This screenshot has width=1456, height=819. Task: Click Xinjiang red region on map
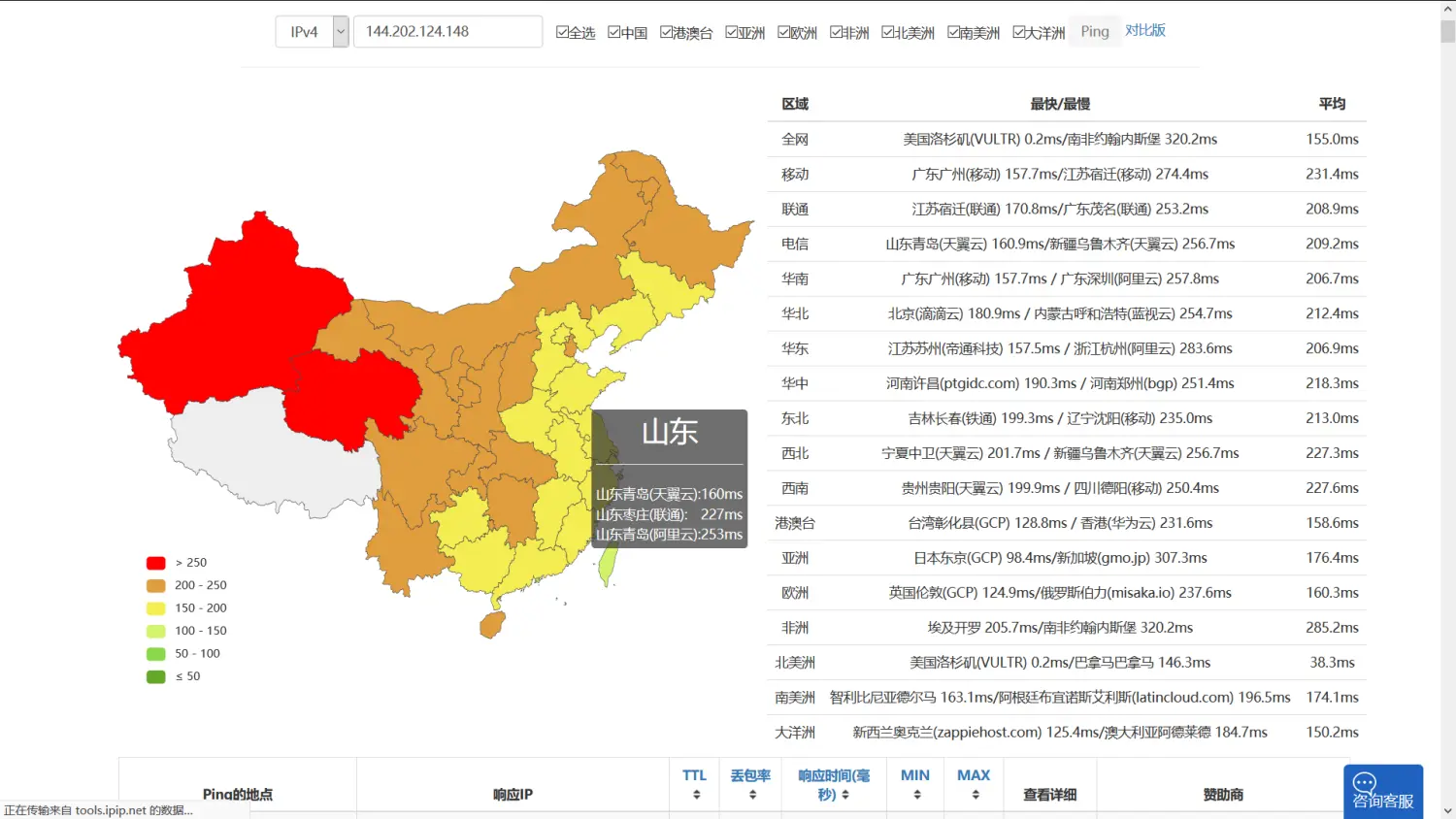click(233, 311)
